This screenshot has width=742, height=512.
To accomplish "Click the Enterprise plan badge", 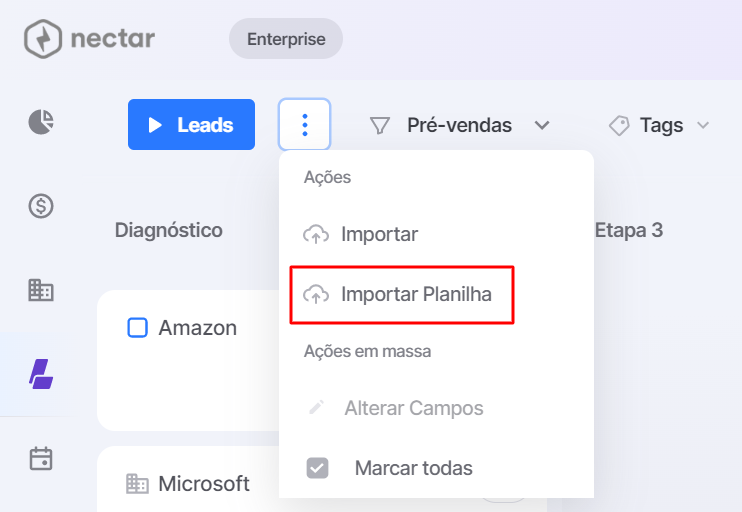I will click(286, 39).
